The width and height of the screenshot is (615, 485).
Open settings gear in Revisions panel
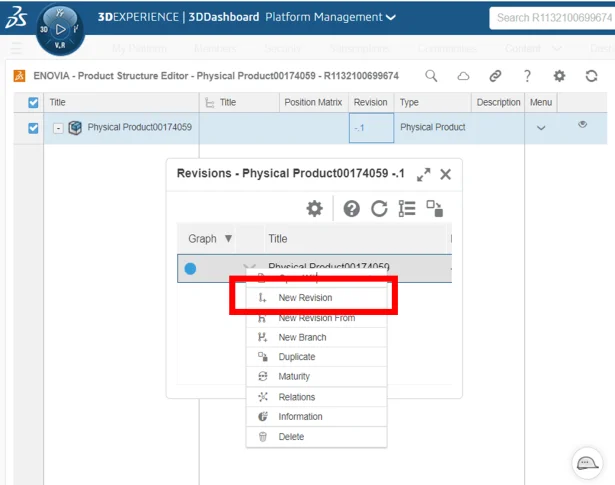click(315, 208)
